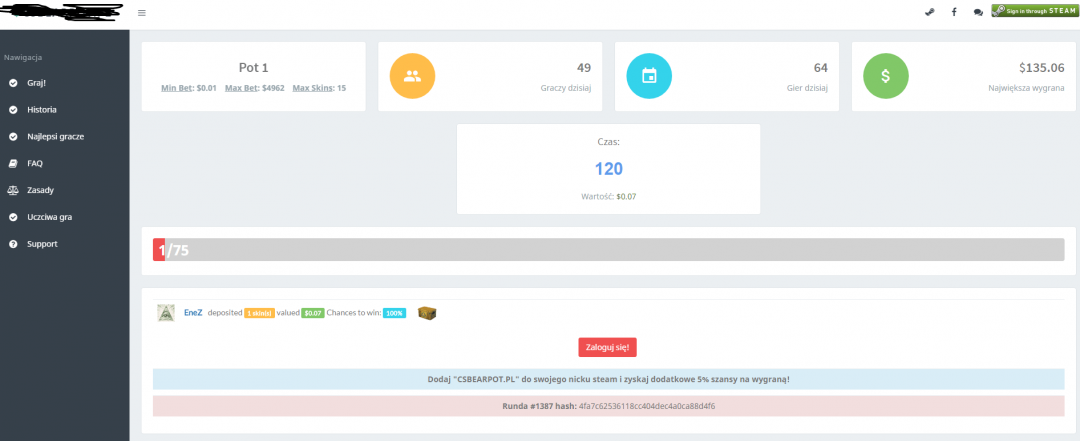Viewport: 1080px width, 441px height.
Task: Select Uczciwa gra in the sidebar
Action: pos(49,217)
